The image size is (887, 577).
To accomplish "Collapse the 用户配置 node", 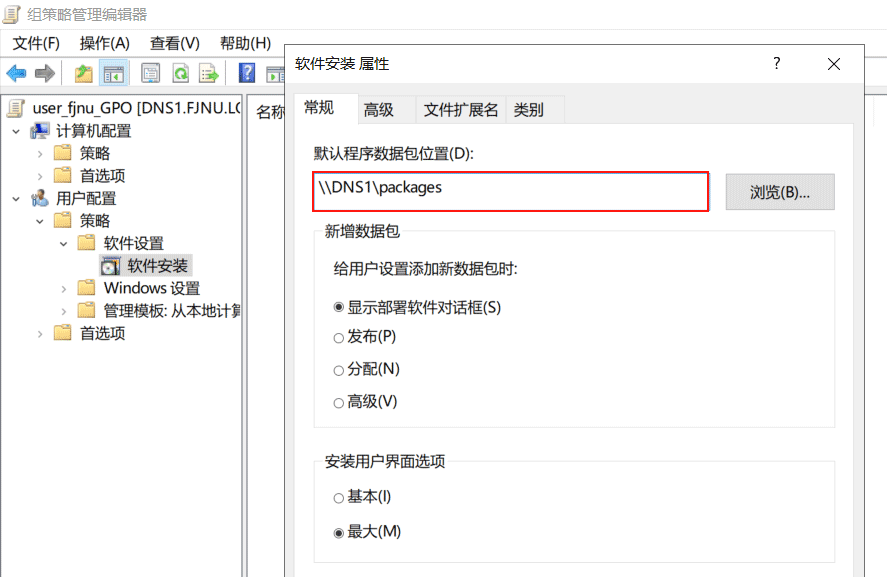I will tap(16, 199).
